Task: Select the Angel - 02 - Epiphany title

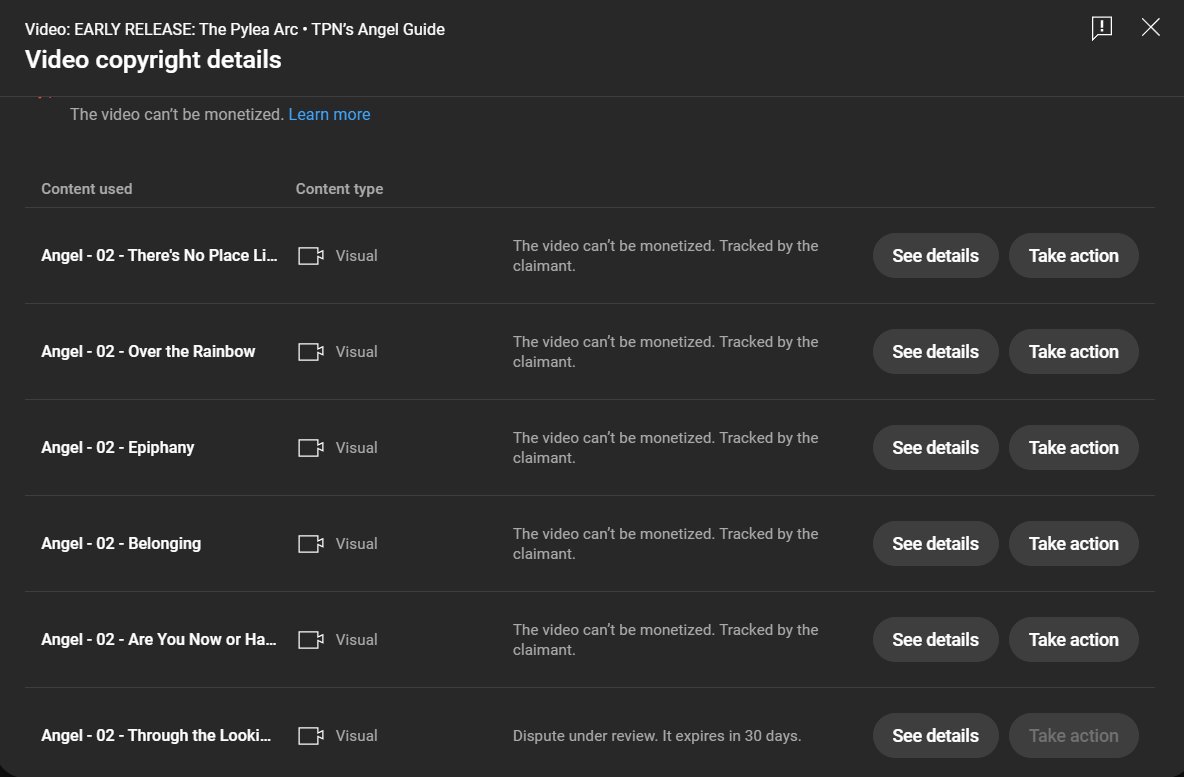Action: (118, 447)
